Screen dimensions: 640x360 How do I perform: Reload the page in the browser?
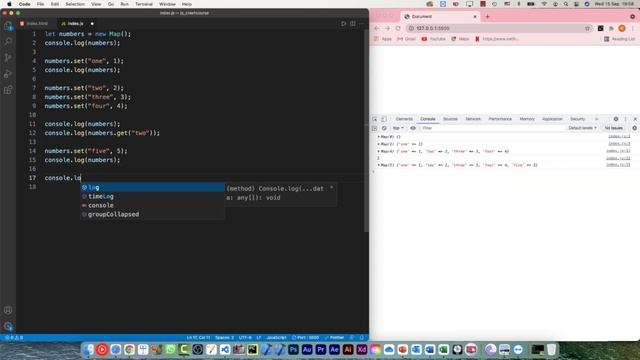tap(398, 28)
